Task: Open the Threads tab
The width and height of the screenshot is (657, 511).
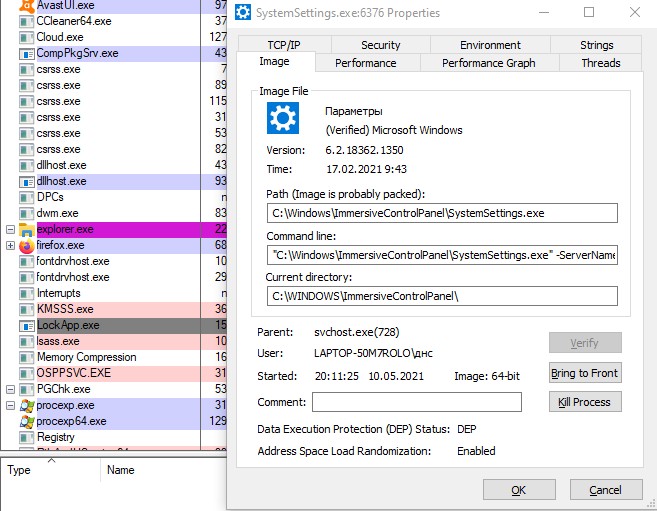Action: point(600,63)
